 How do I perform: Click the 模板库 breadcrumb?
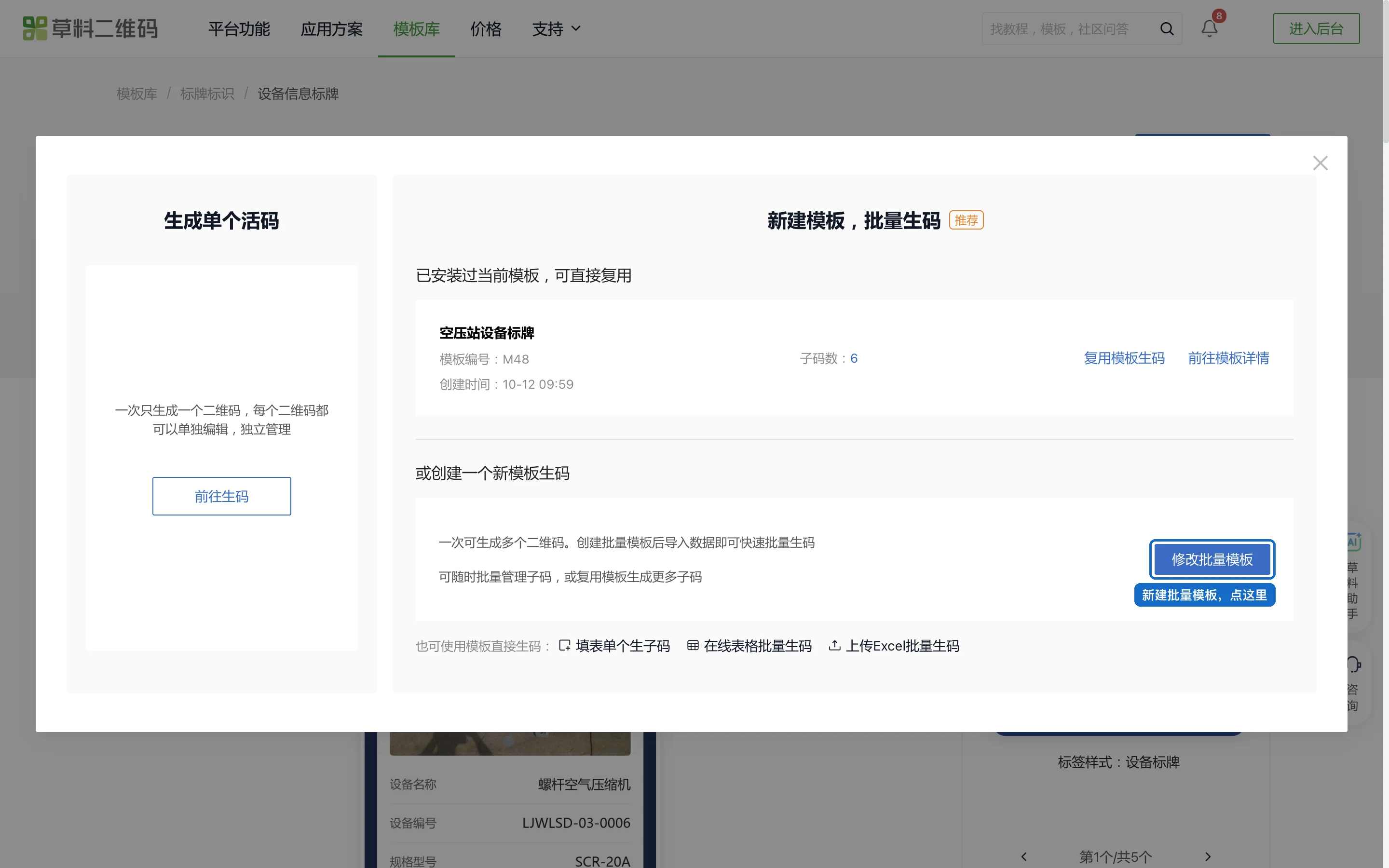click(x=136, y=94)
